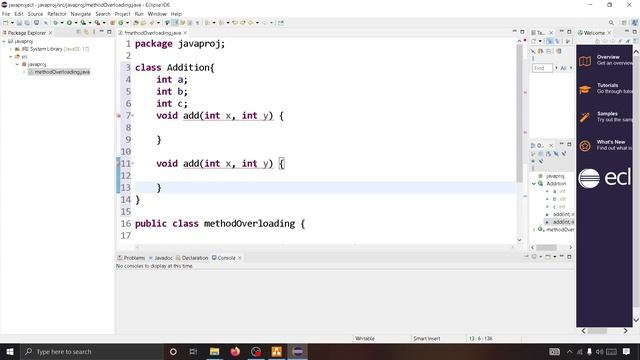The width and height of the screenshot is (640, 360).
Task: Click the Find field in Task List
Action: click(x=542, y=68)
